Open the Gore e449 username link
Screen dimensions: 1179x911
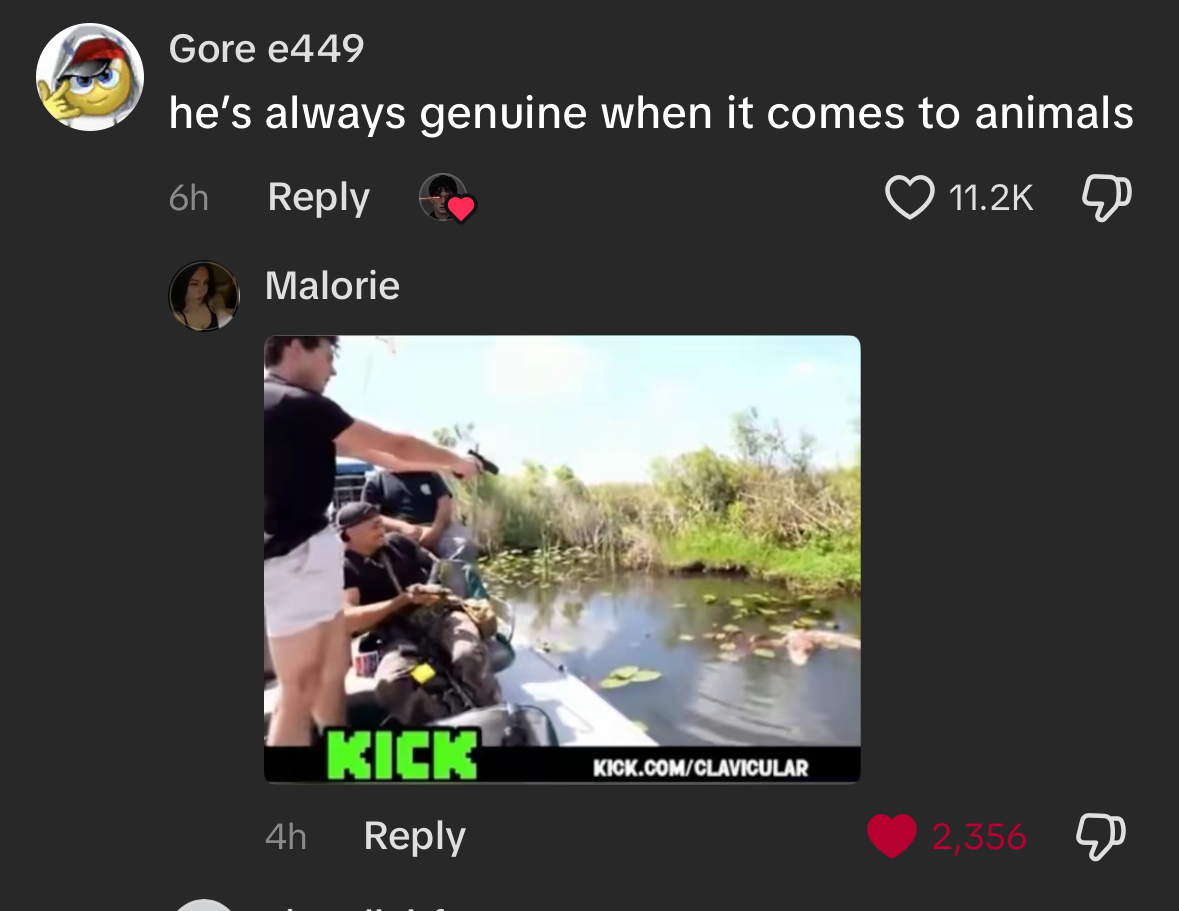pyautogui.click(x=266, y=47)
